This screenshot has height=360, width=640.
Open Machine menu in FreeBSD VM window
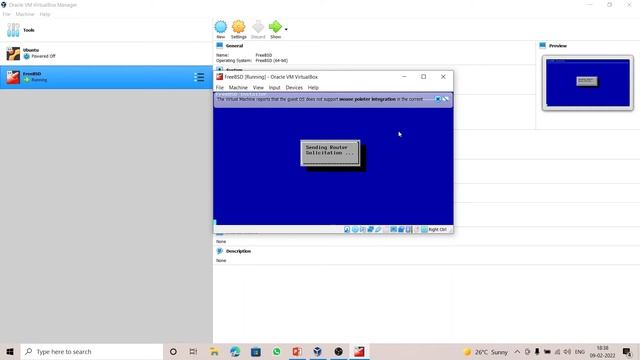point(238,87)
